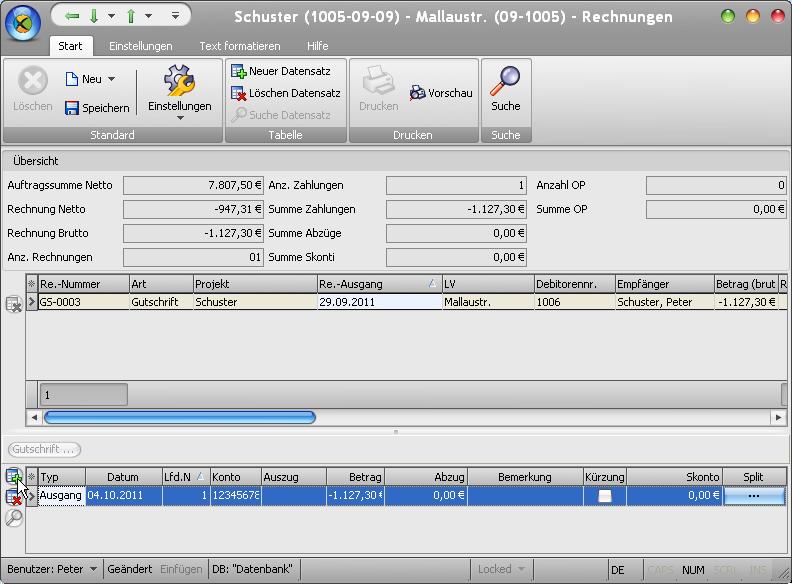Screen dimensions: 792x584
Task: Click Suche Datensatz in the Tabelle group
Action: click(281, 115)
